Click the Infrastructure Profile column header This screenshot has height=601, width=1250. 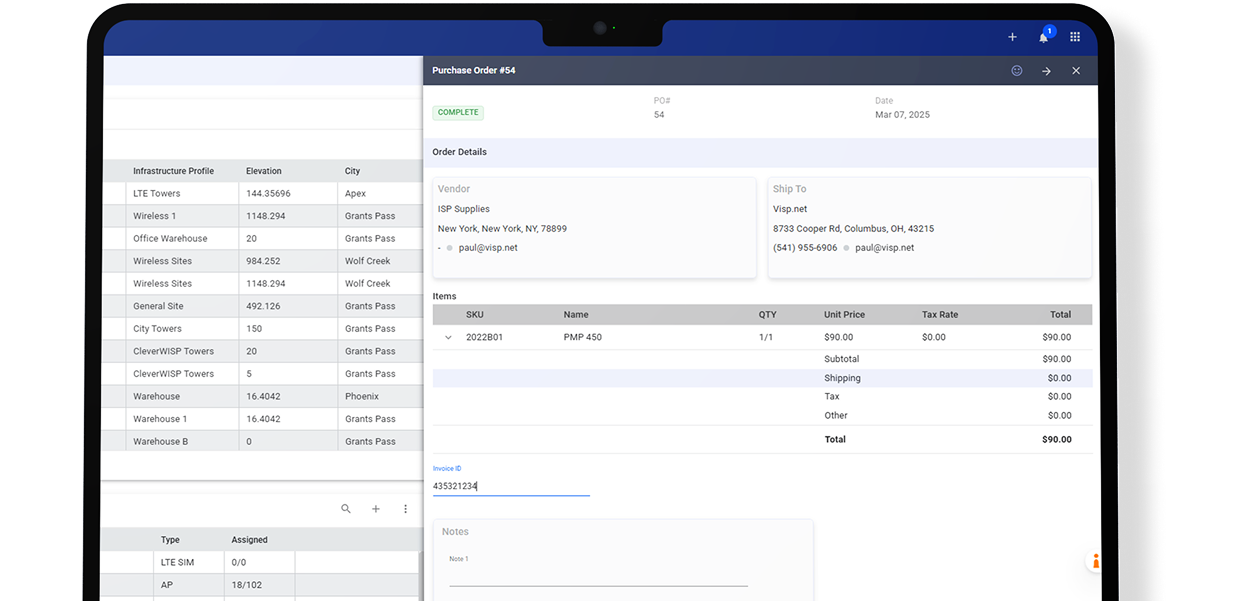click(173, 171)
